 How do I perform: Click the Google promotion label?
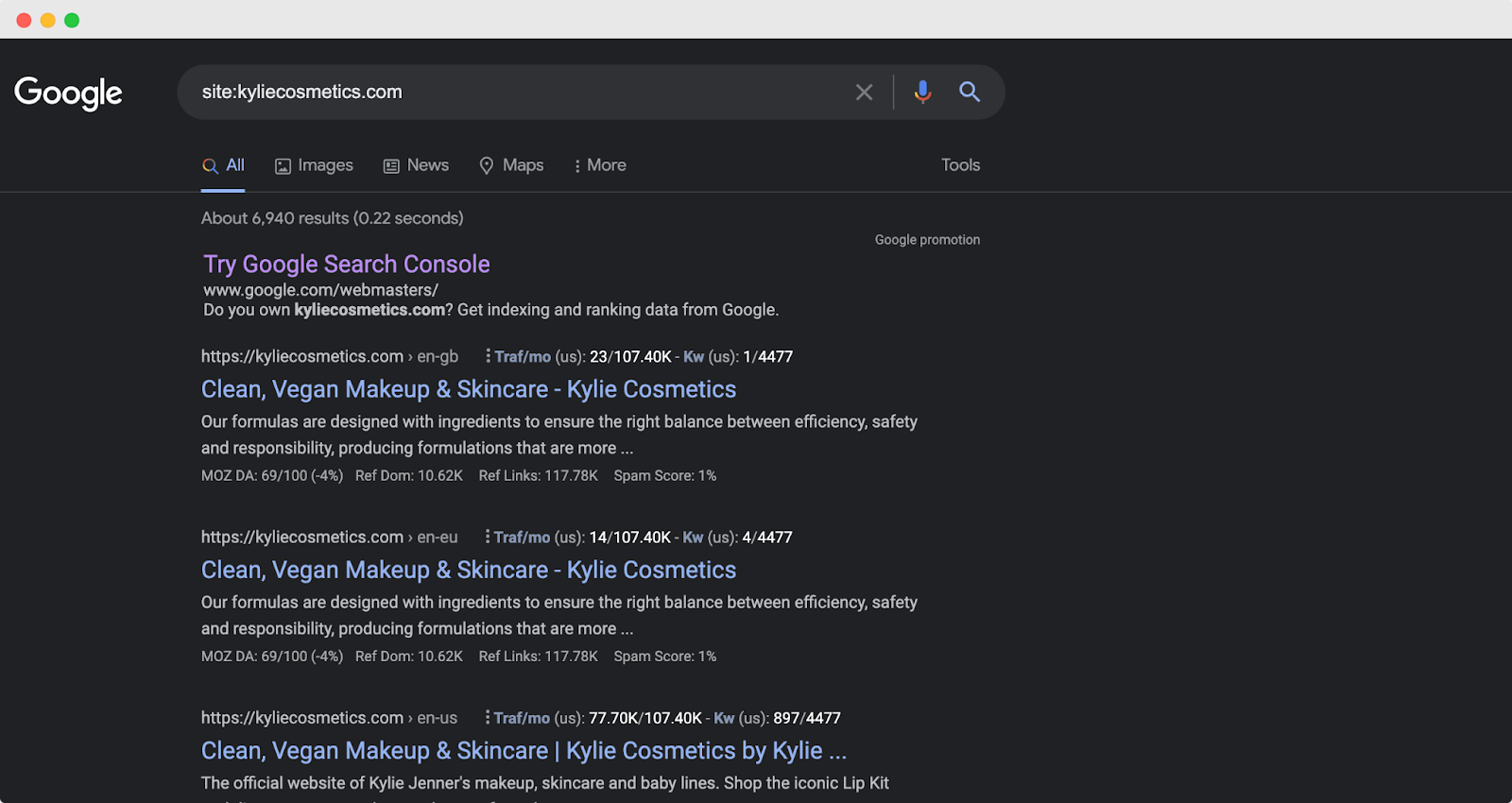927,240
